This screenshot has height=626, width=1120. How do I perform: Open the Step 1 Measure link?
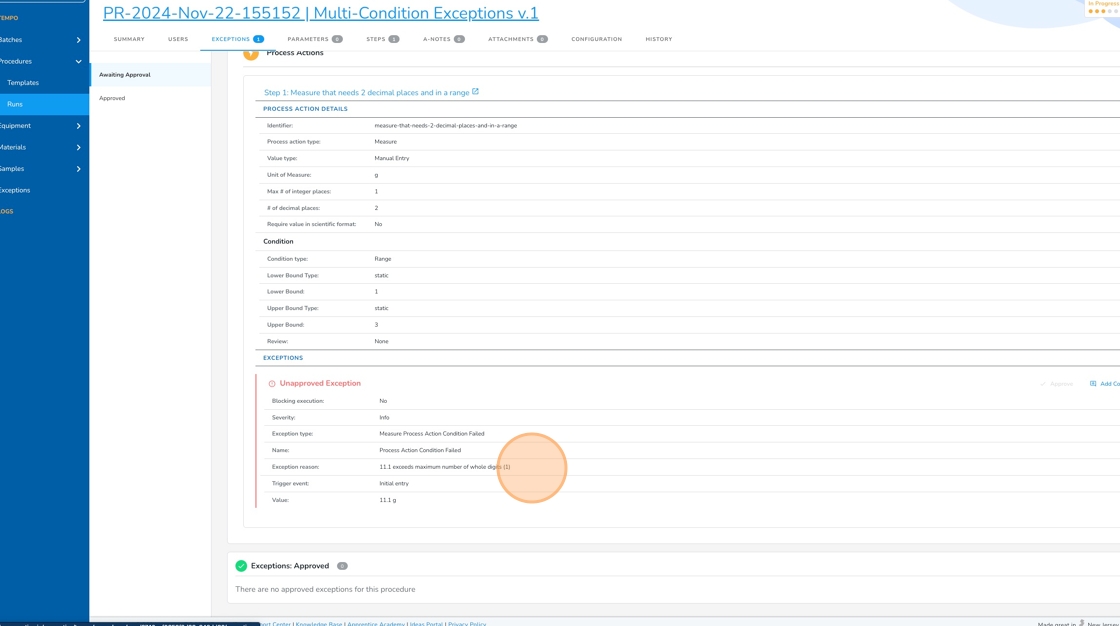pos(366,92)
